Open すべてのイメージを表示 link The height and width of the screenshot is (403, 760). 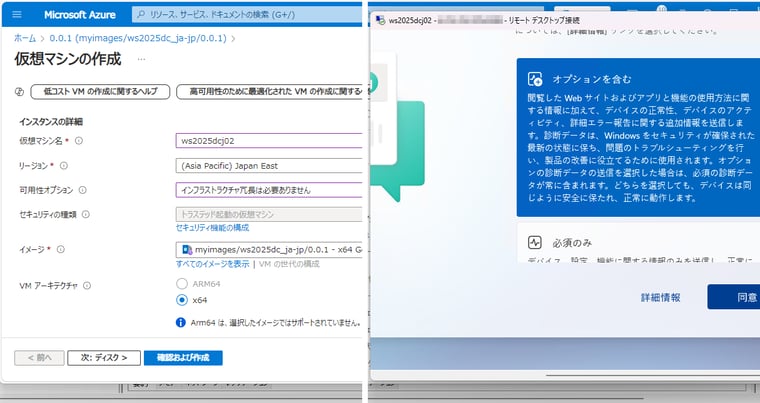(x=212, y=264)
